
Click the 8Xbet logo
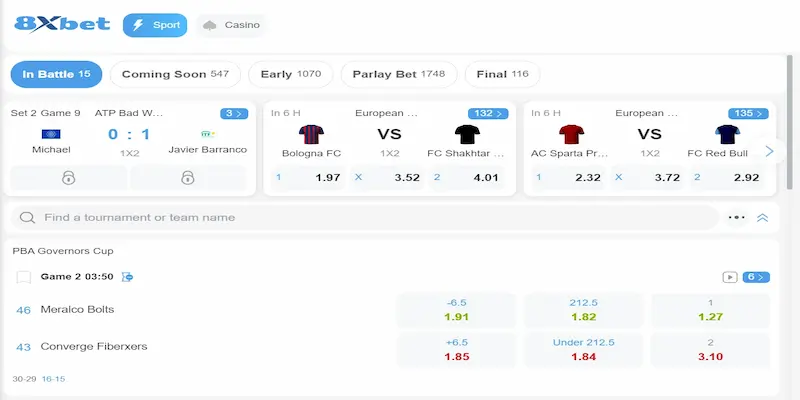point(60,24)
